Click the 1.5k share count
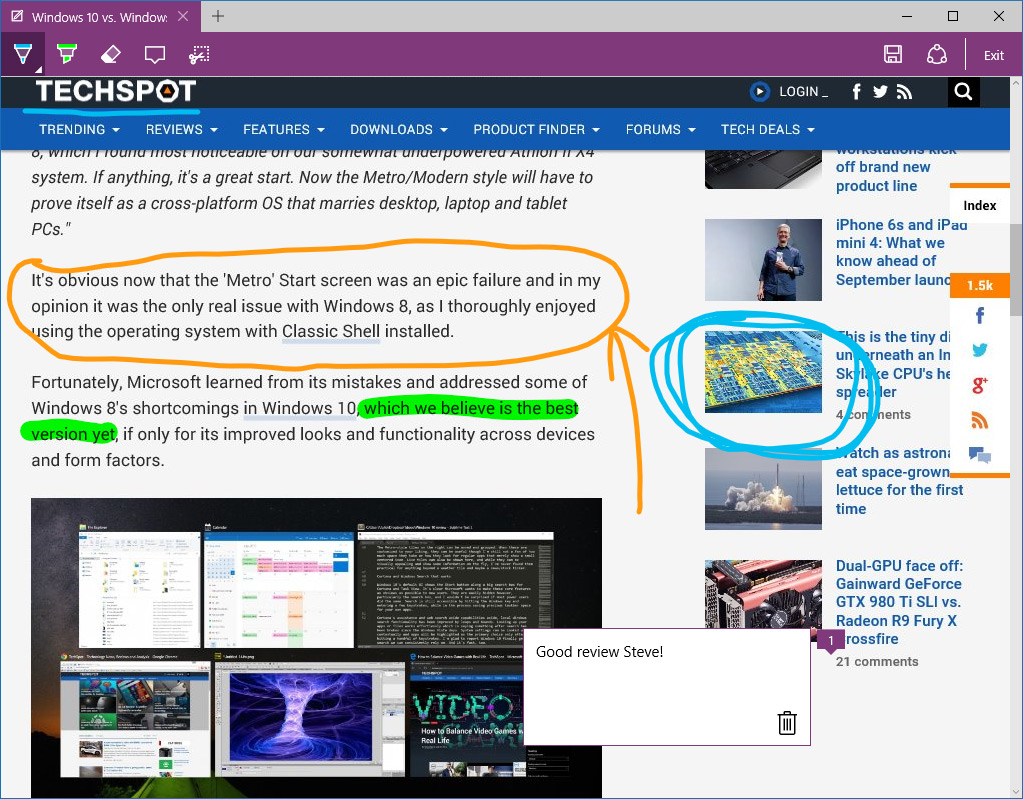This screenshot has width=1023, height=799. [x=979, y=286]
